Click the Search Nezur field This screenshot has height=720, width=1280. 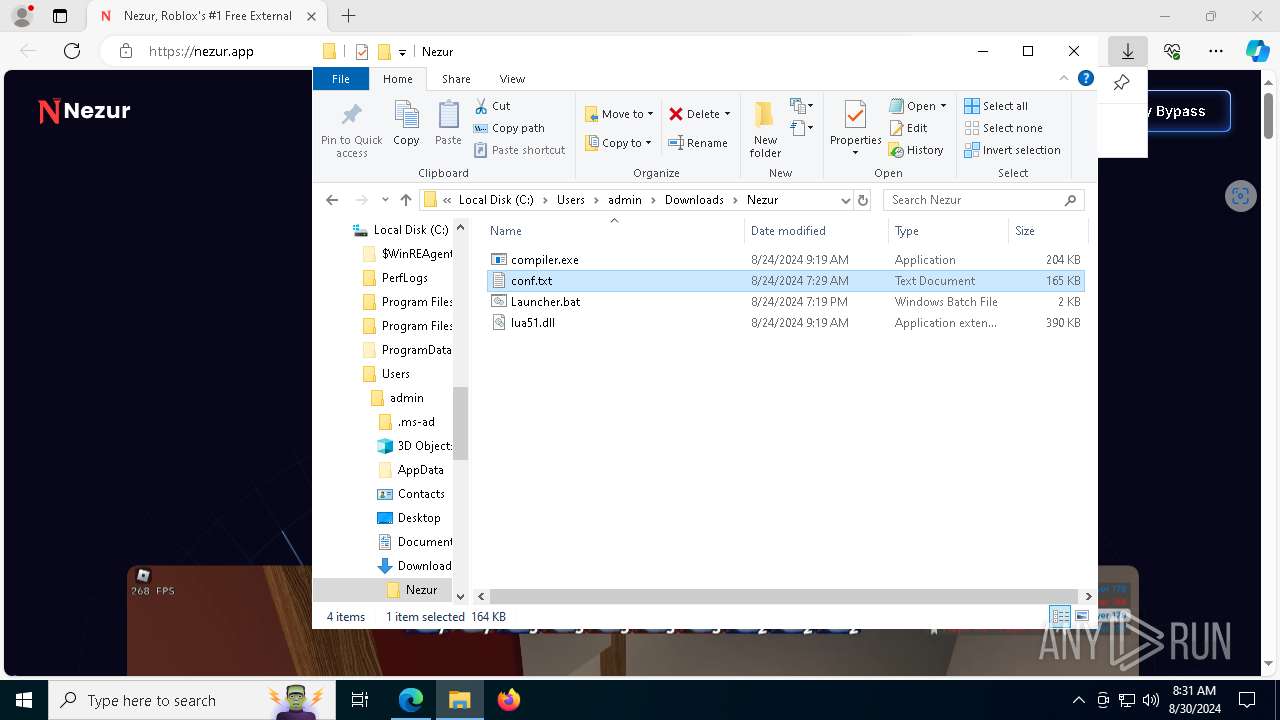click(x=983, y=200)
